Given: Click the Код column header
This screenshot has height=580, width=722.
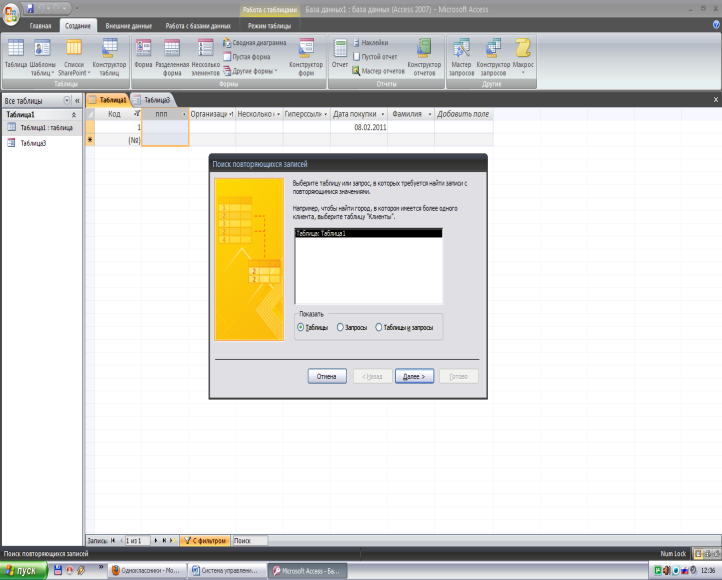Looking at the screenshot, I should click(118, 114).
